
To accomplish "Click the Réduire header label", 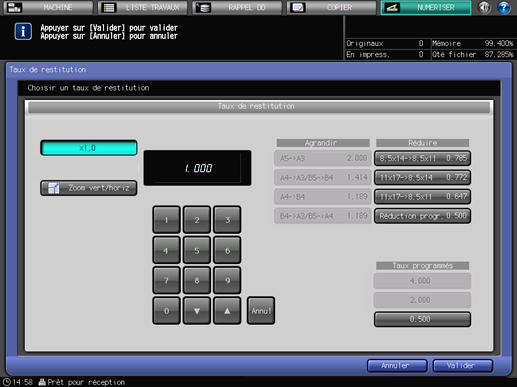I will 422,143.
